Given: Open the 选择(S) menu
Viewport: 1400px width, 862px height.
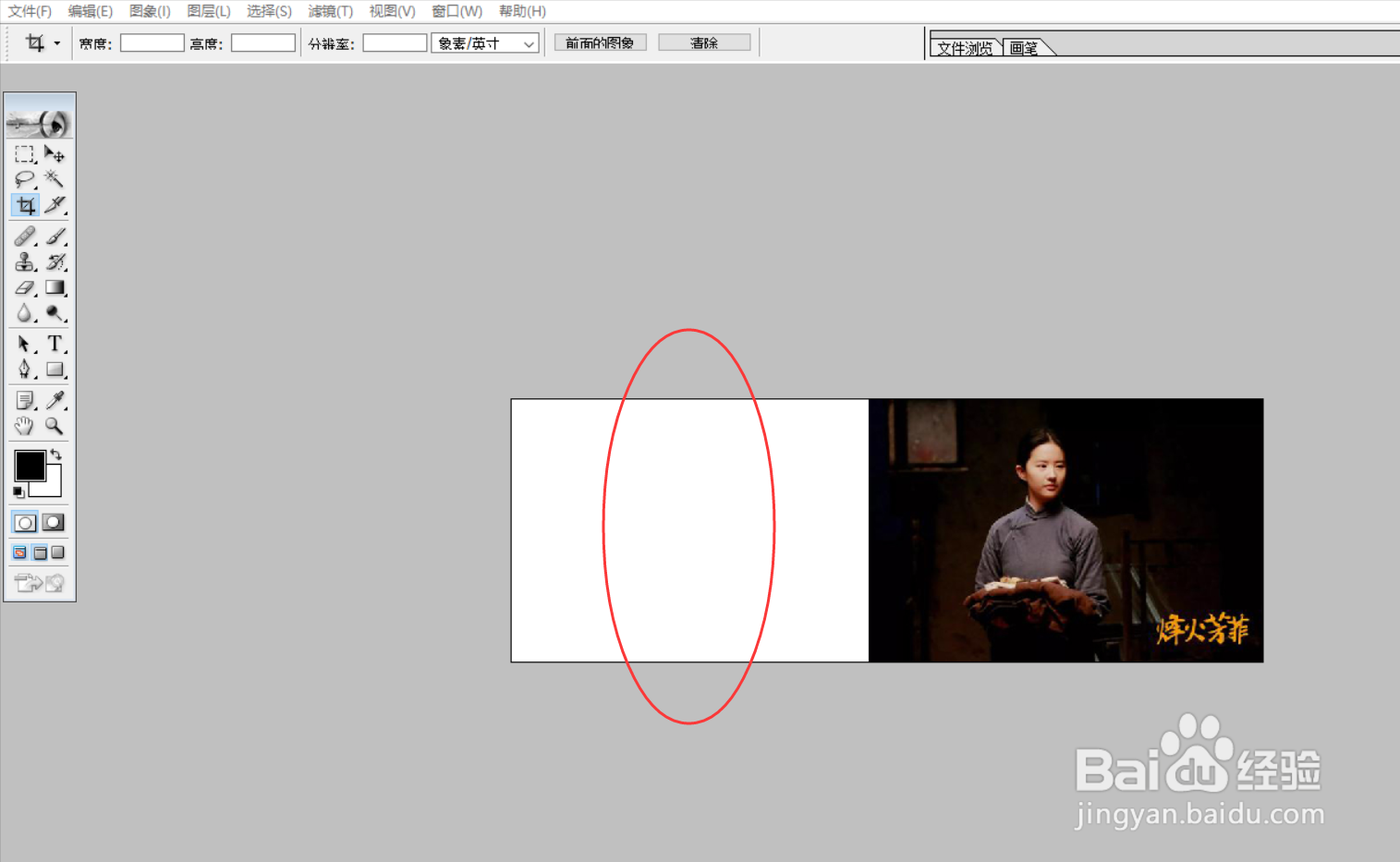Looking at the screenshot, I should tap(269, 11).
